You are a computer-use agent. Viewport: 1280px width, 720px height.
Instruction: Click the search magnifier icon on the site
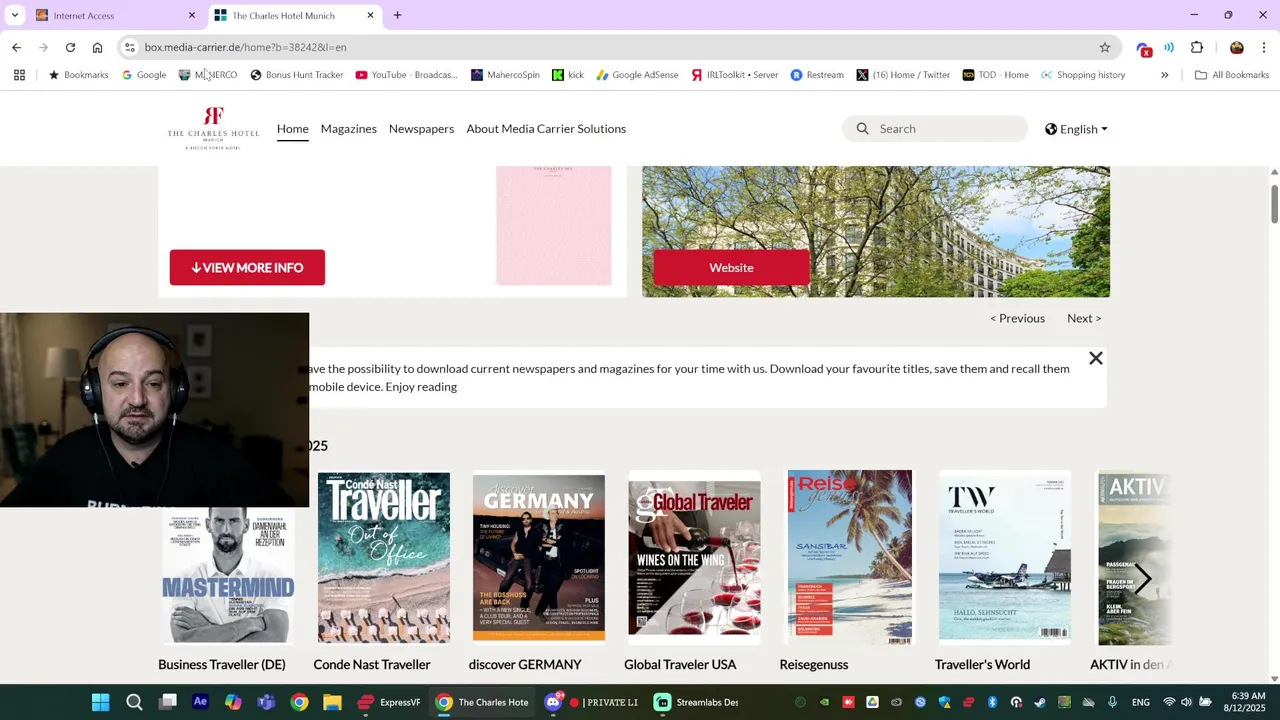[863, 129]
